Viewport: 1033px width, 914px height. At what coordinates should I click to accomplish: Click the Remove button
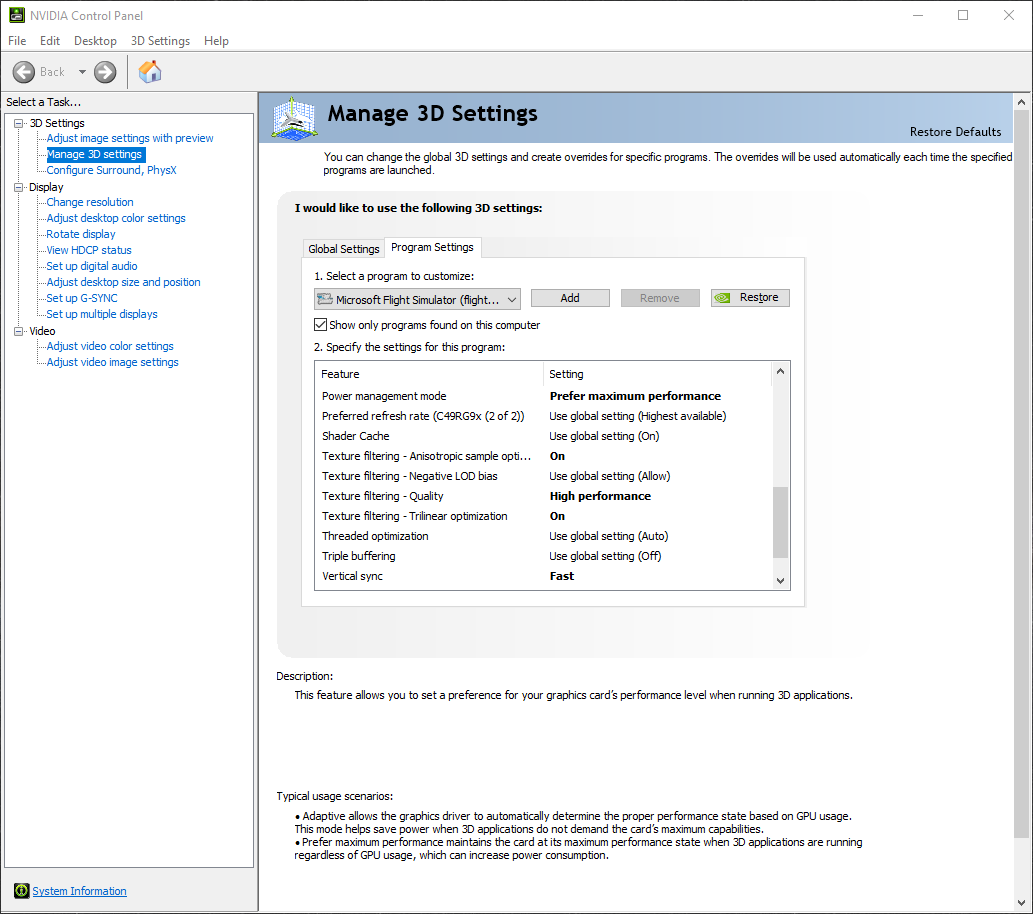pos(659,298)
